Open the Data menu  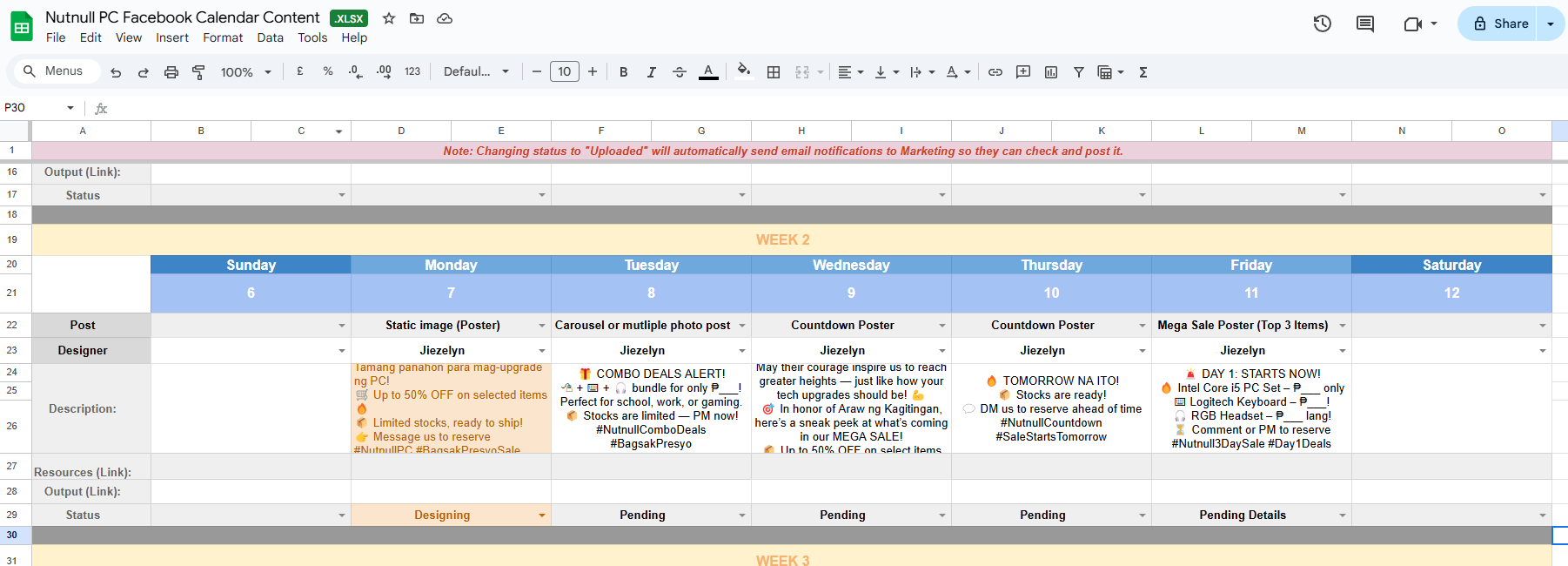[x=271, y=37]
